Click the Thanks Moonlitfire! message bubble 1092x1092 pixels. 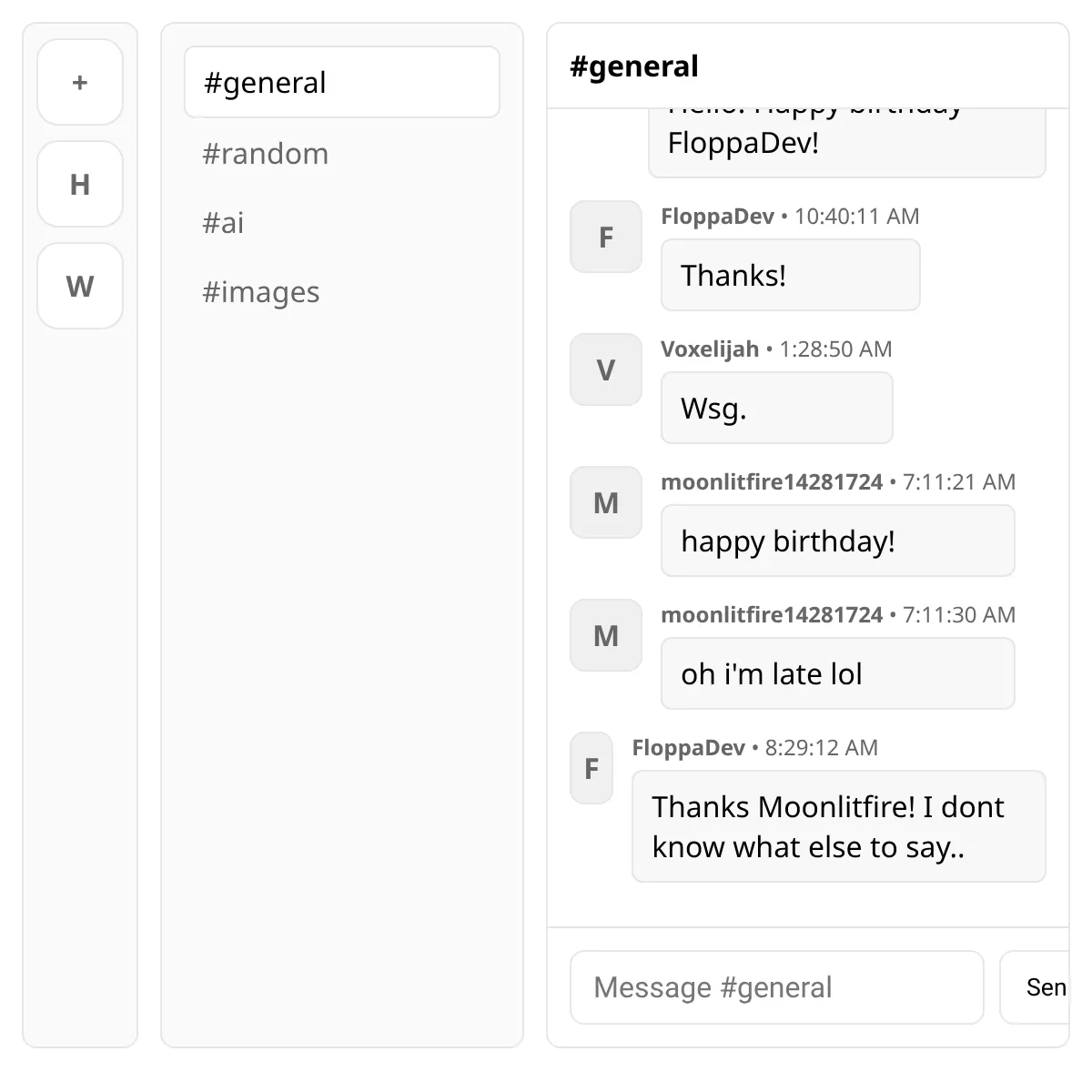click(839, 826)
